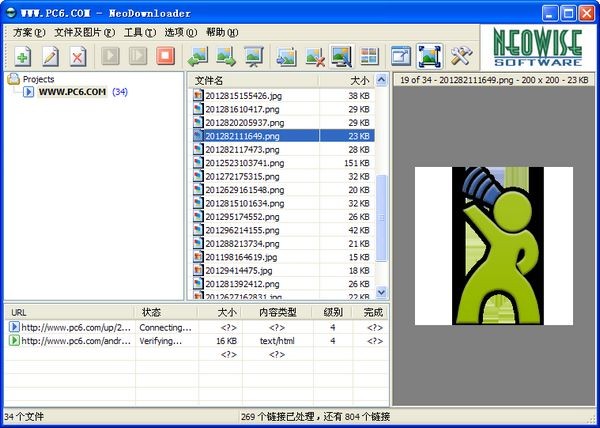Viewport: 600px width, 428px height.
Task: Select the WWW.PC6.COM project in the tree
Action: click(72, 92)
